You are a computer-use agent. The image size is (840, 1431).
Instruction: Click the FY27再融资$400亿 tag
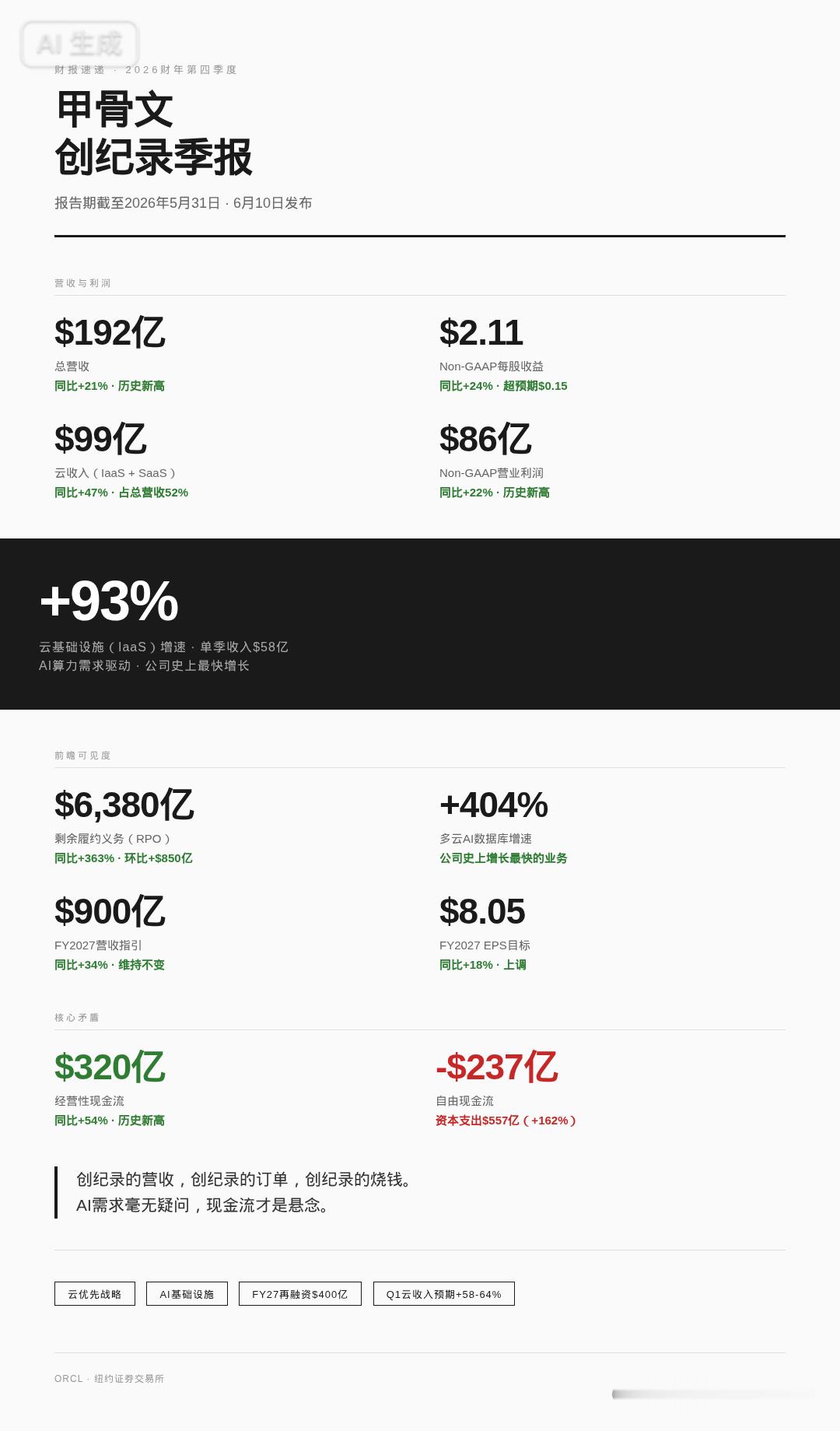(300, 1294)
